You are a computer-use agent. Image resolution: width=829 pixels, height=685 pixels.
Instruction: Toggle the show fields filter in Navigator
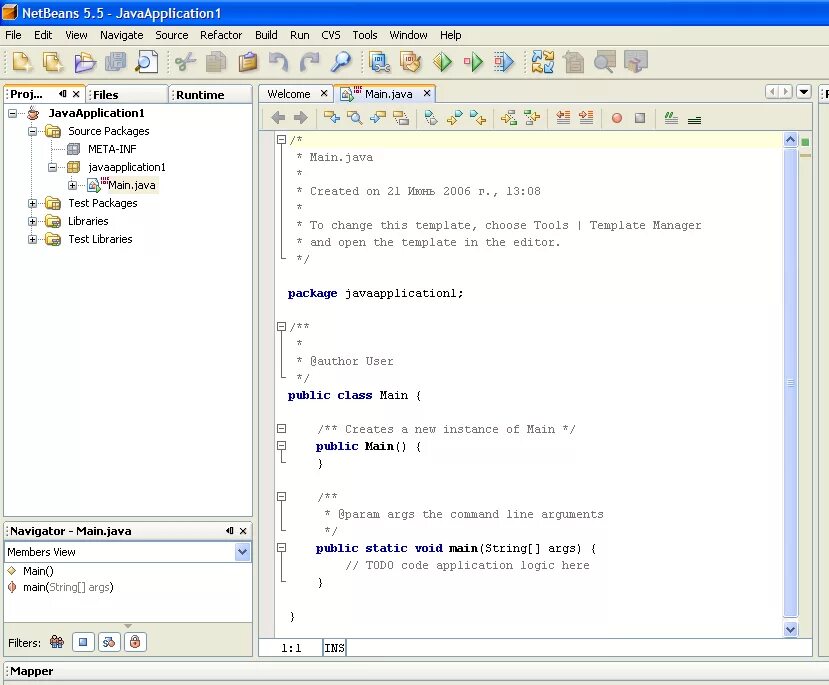pyautogui.click(x=83, y=641)
